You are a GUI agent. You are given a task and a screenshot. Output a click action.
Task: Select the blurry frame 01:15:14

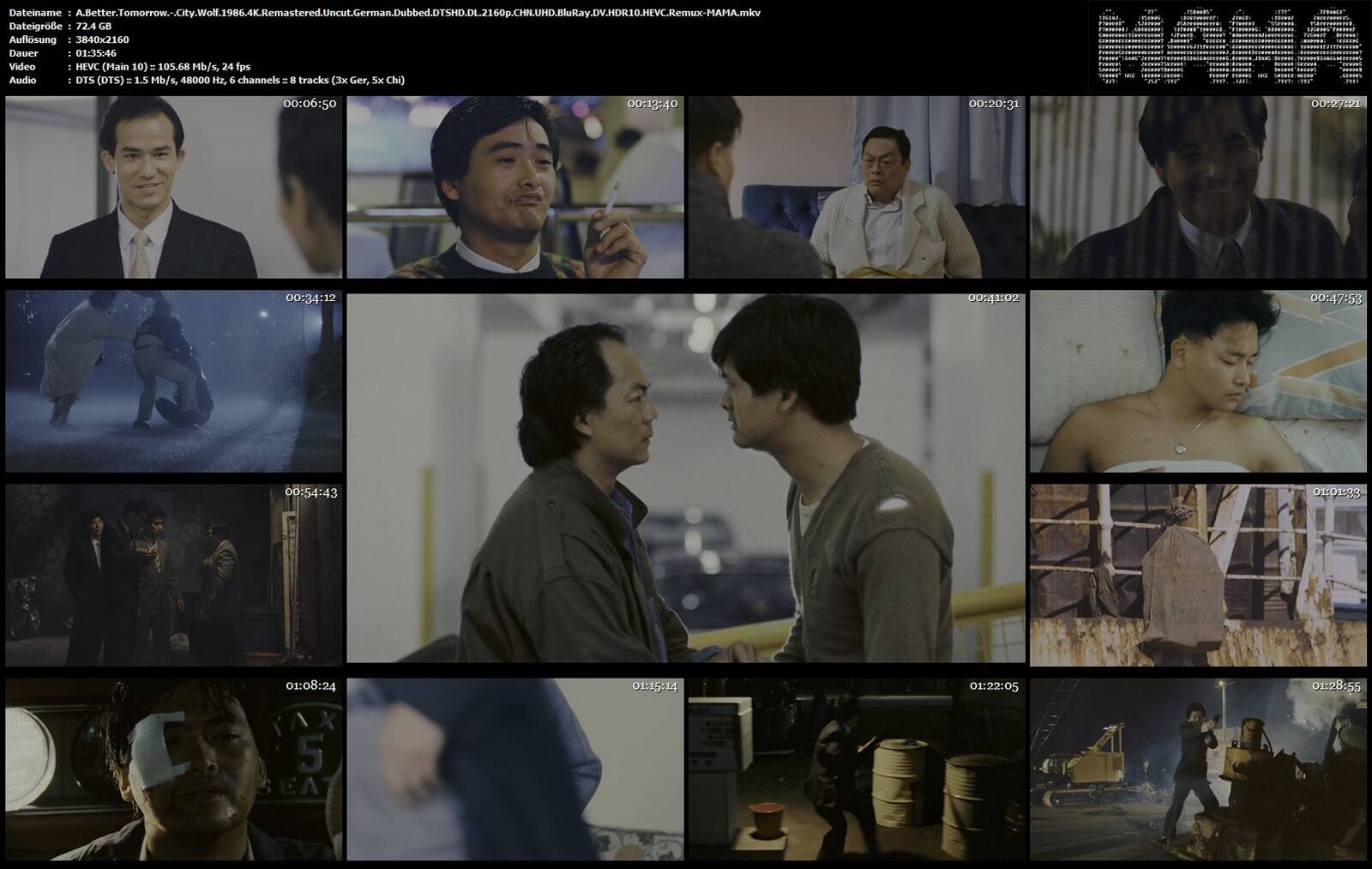click(x=515, y=769)
